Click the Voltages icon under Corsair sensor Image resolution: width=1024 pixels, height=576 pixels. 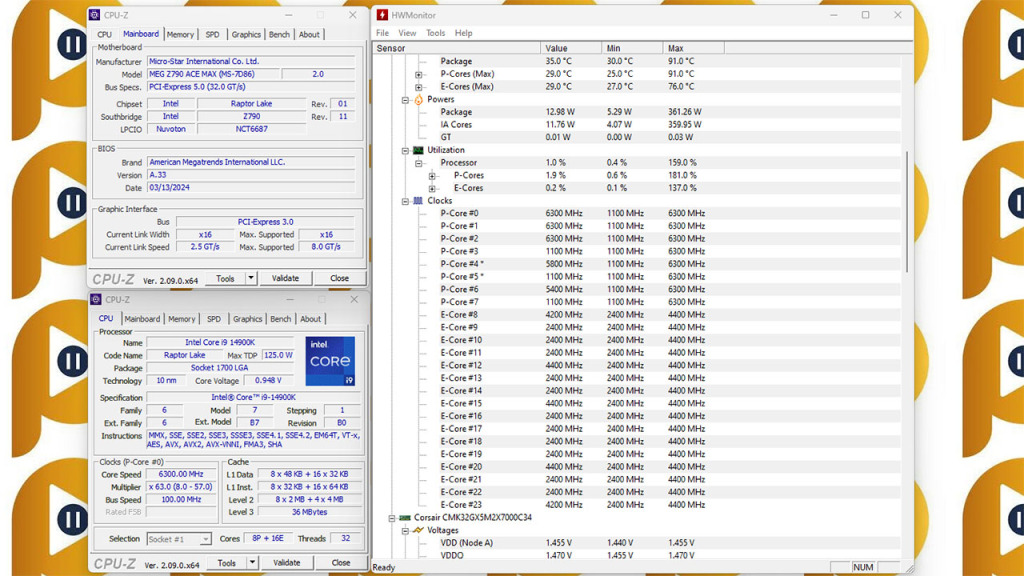pos(418,530)
